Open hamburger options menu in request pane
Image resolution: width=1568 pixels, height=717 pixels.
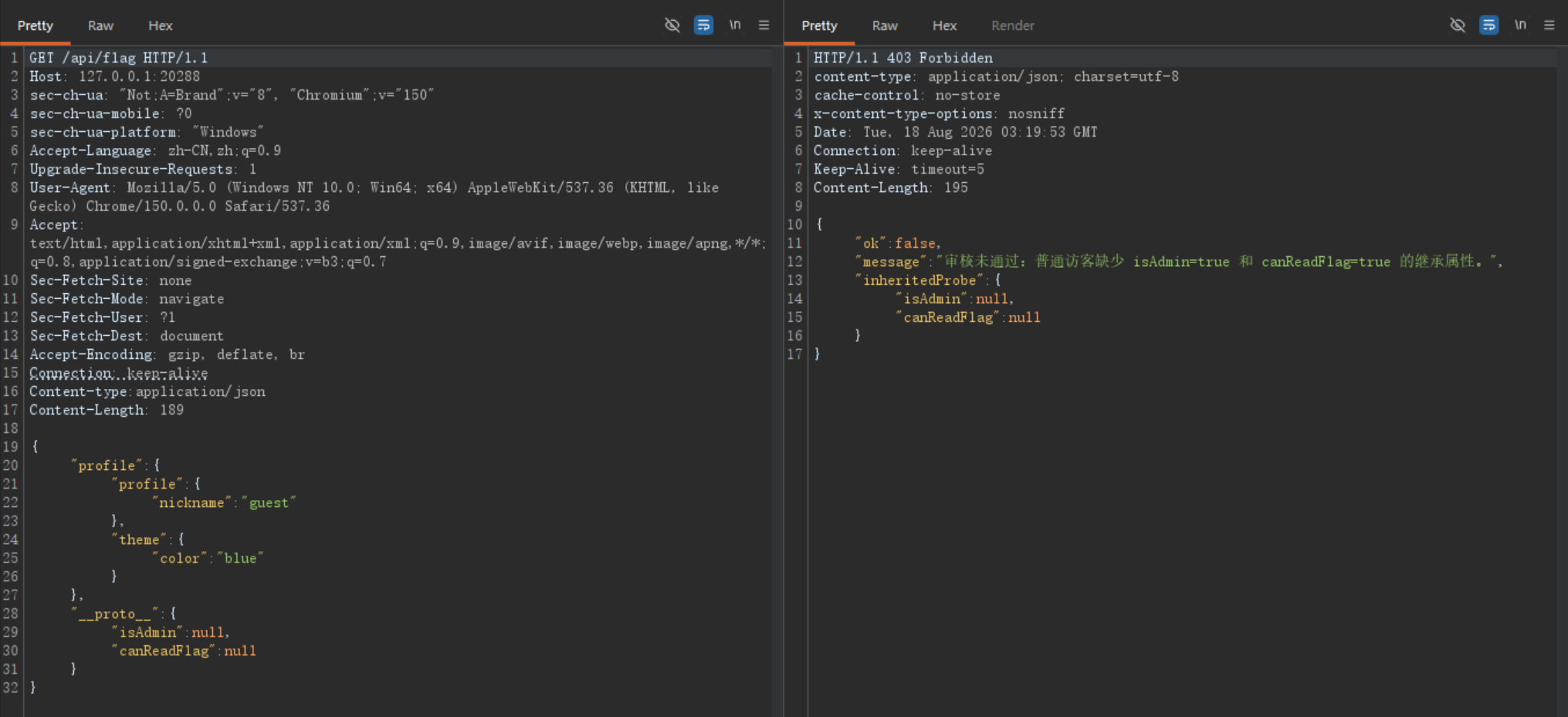[764, 25]
